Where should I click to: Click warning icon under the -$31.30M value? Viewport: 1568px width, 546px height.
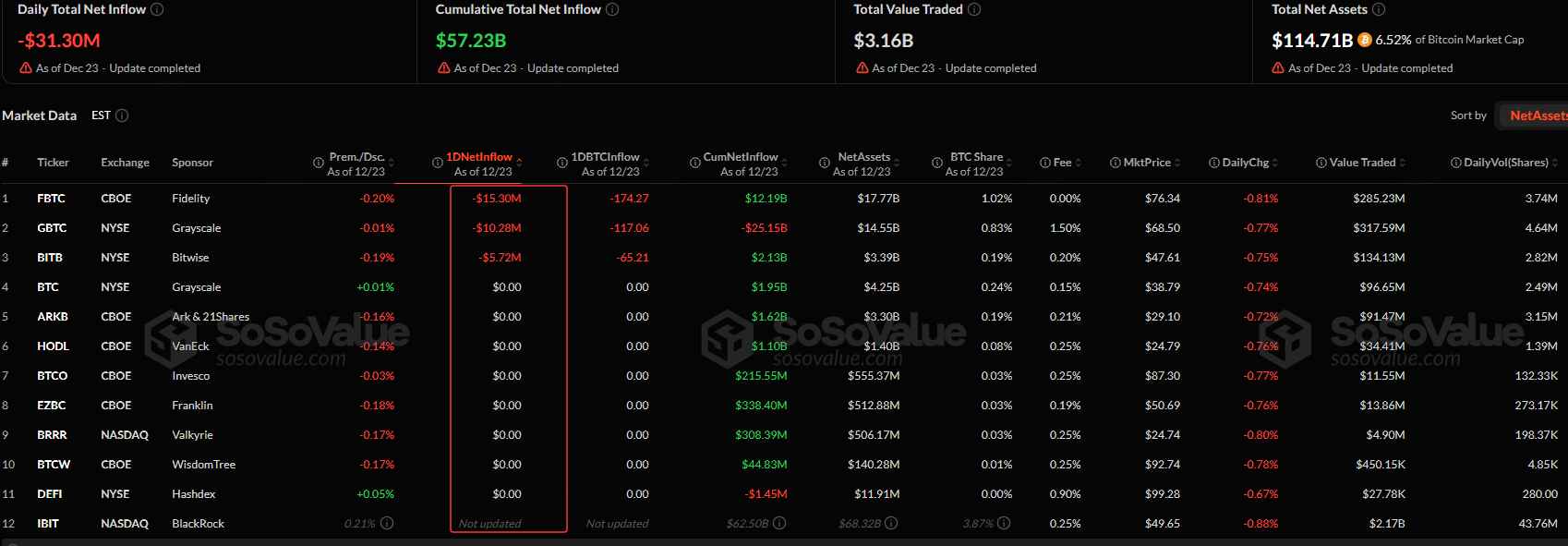click(x=26, y=68)
